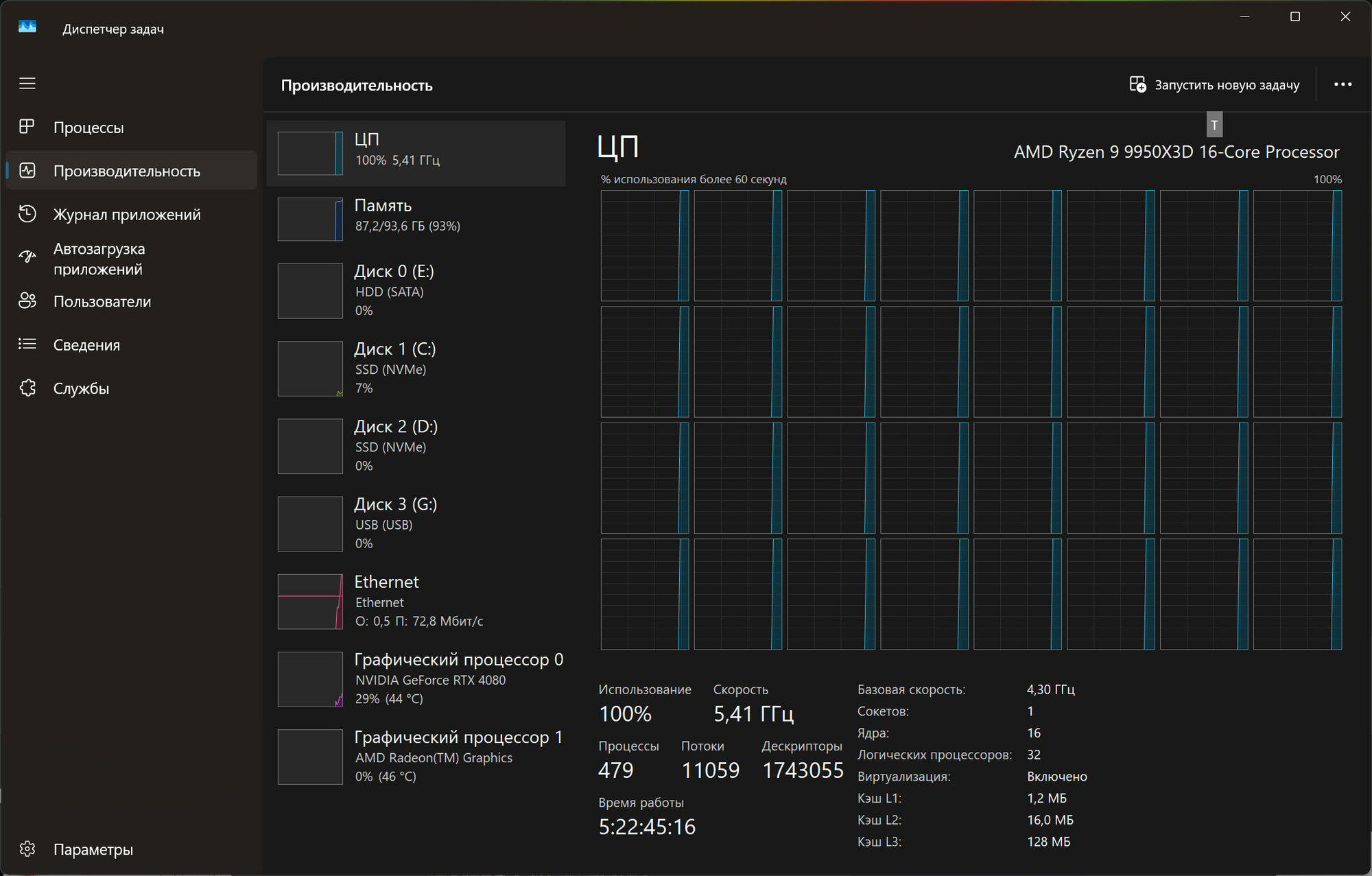
Task: Select the ЦП performance item
Action: tap(416, 153)
